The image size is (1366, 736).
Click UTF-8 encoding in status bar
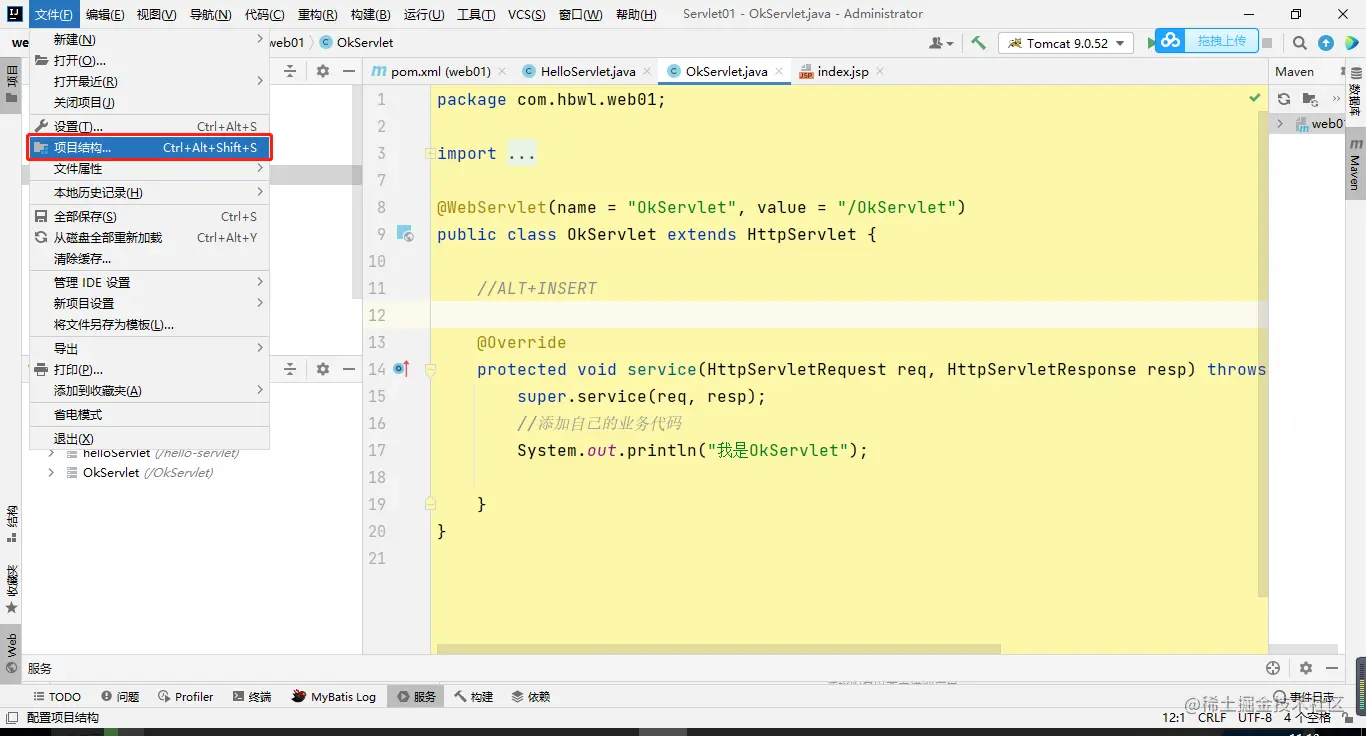1255,717
